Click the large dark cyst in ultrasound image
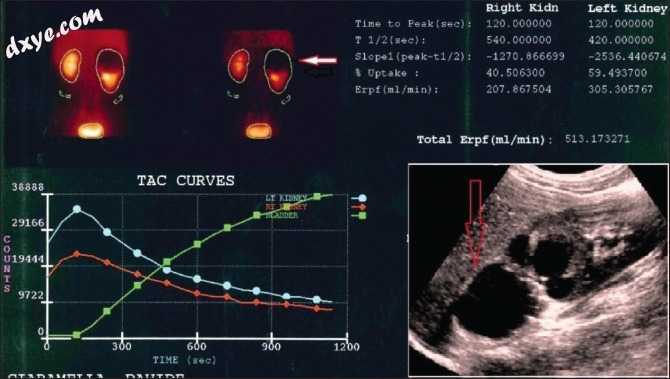Image resolution: width=670 pixels, height=379 pixels. (496, 300)
